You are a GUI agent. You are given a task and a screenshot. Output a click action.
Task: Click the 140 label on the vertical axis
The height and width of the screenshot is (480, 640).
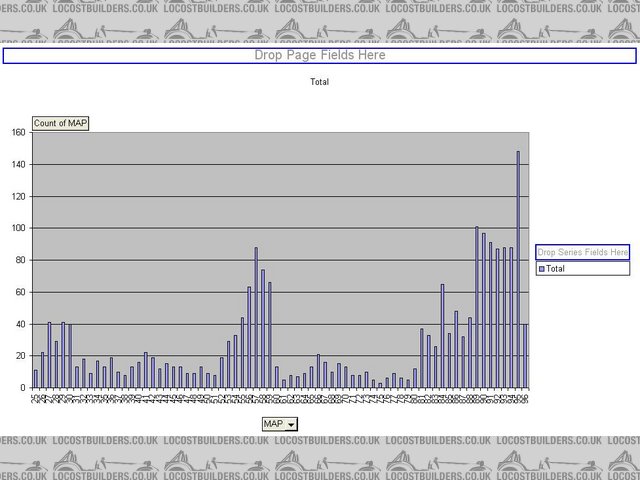click(x=19, y=164)
